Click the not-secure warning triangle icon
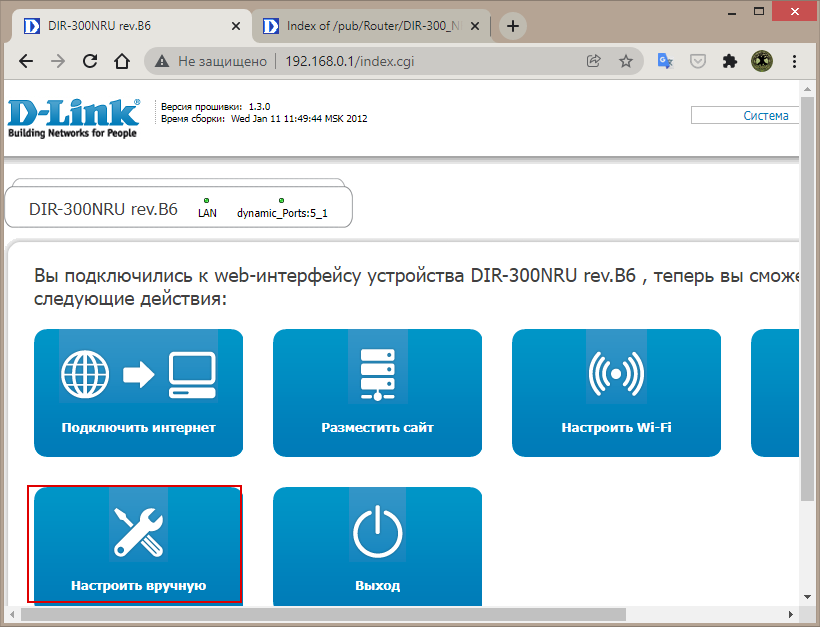This screenshot has width=820, height=627. point(162,61)
